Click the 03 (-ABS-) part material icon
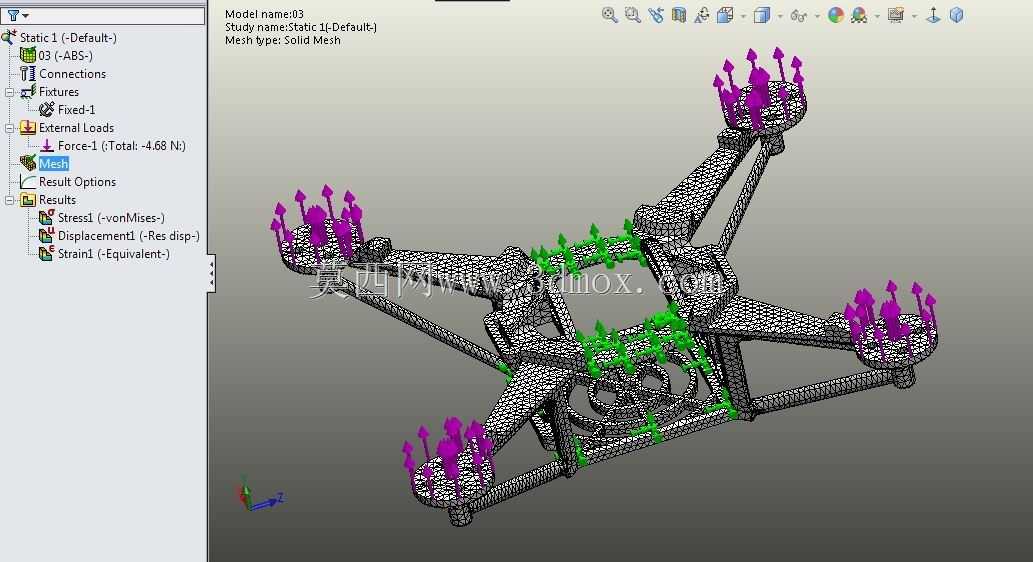The height and width of the screenshot is (562, 1033). [28, 55]
